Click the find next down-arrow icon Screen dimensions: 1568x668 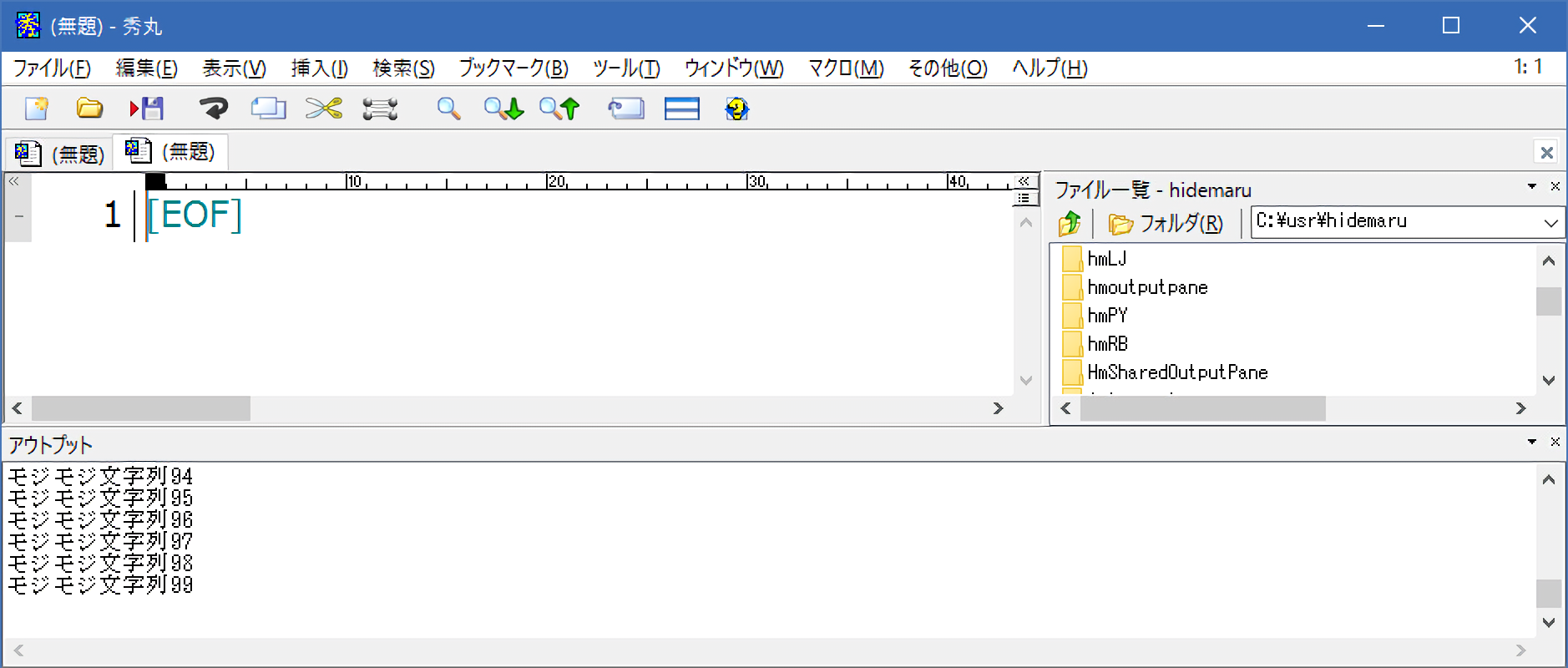[504, 109]
